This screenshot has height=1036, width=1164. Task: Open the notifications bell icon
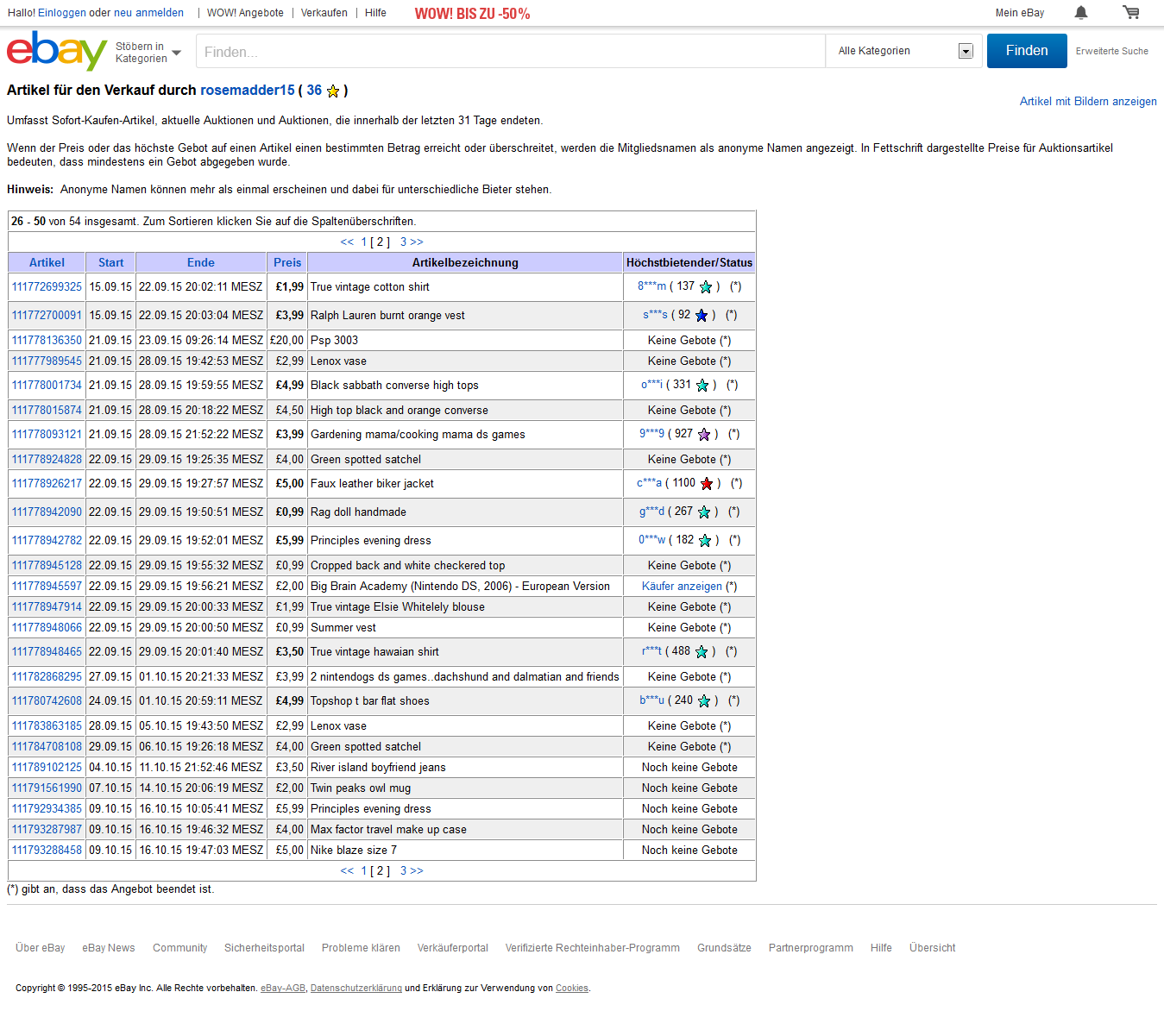tap(1081, 12)
